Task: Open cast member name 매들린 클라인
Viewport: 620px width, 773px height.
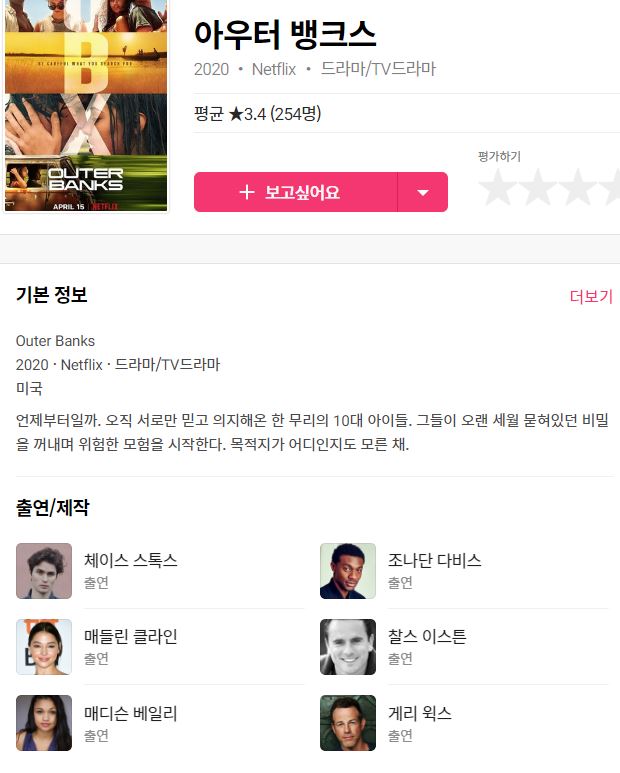Action: point(131,636)
